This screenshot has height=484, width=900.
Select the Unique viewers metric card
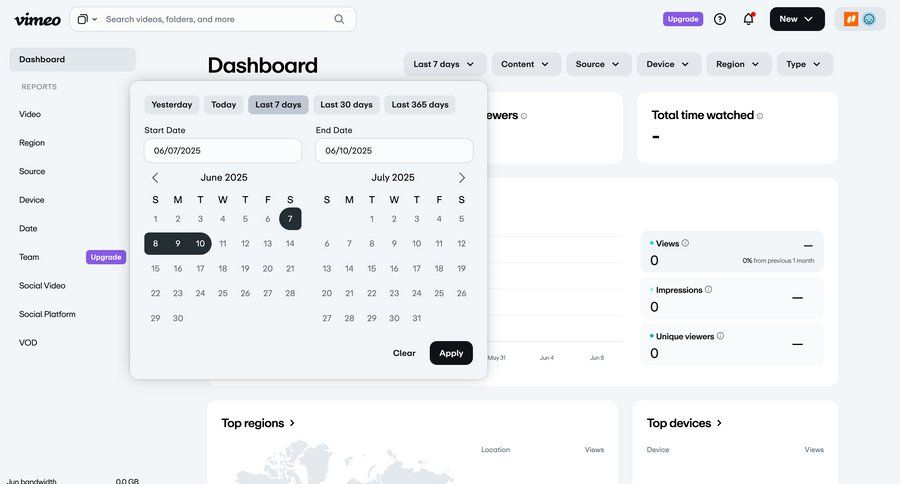[732, 344]
